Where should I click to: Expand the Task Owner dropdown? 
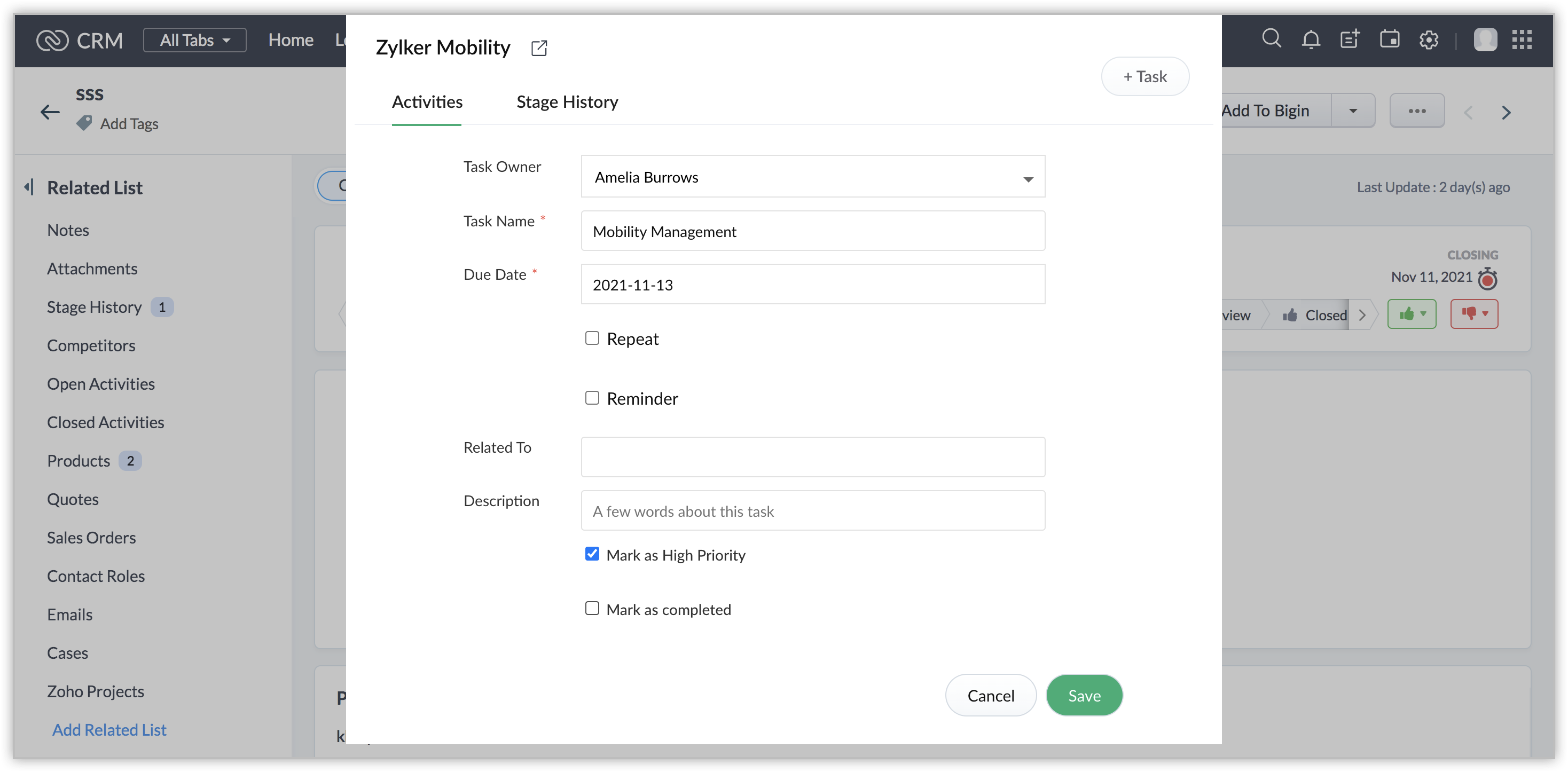click(1028, 178)
